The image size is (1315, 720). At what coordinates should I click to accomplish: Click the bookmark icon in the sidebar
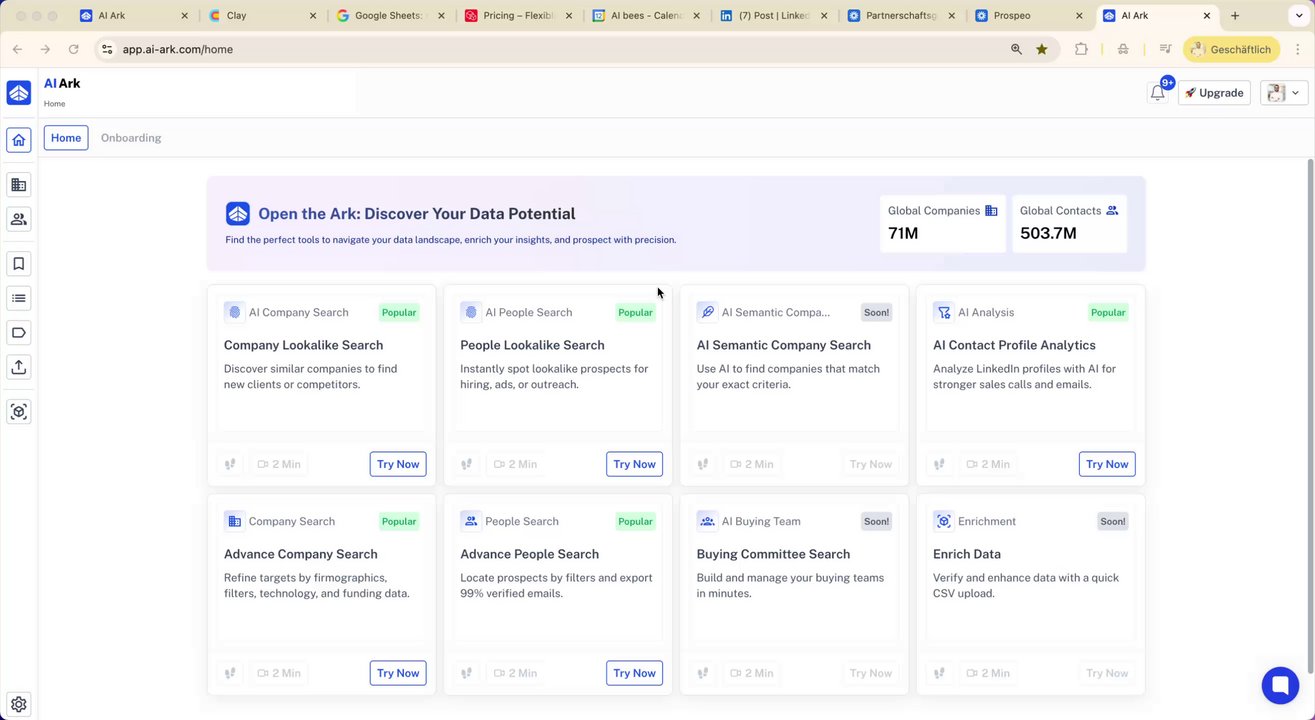click(x=18, y=264)
